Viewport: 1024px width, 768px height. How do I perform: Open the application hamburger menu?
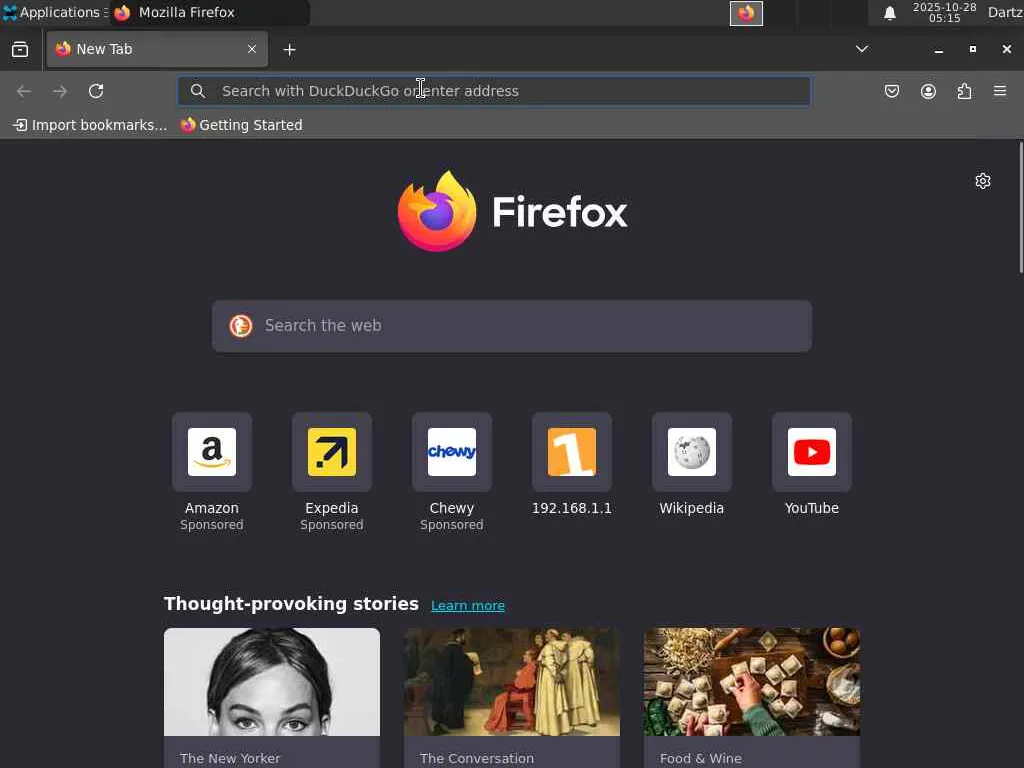click(x=1000, y=91)
